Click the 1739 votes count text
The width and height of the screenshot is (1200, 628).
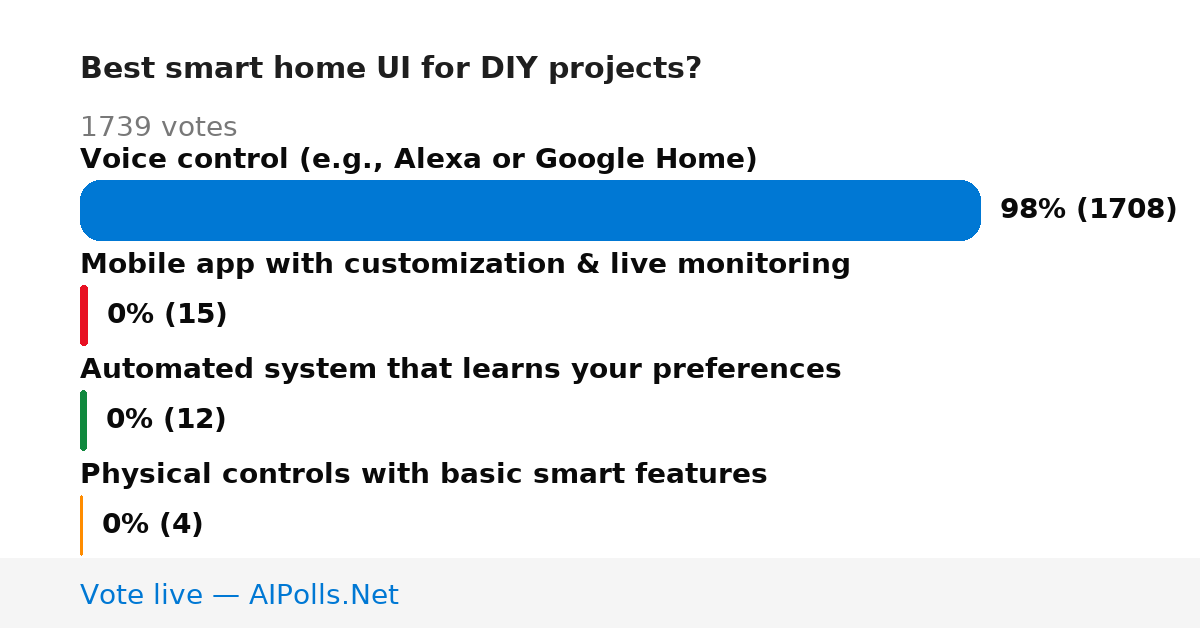158,127
